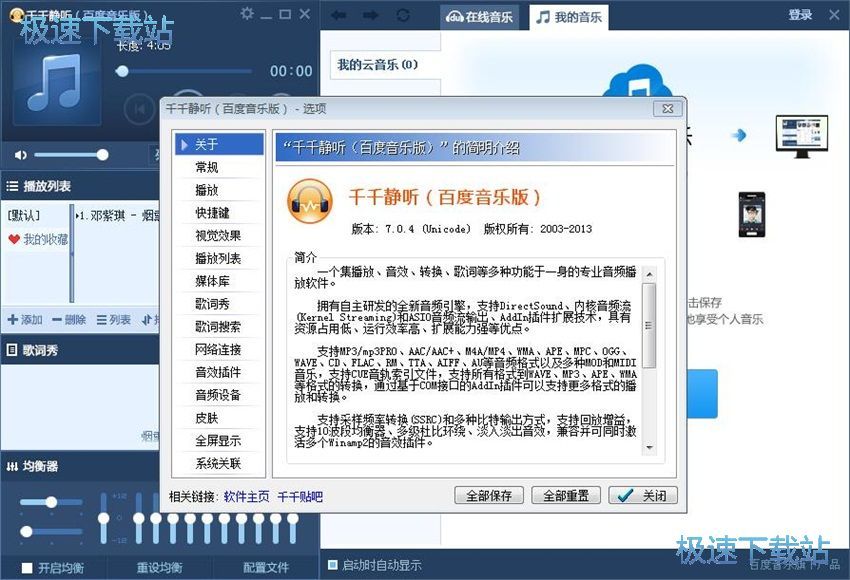This screenshot has width=850, height=580.
Task: Click the browser forward arrow
Action: coord(371,15)
